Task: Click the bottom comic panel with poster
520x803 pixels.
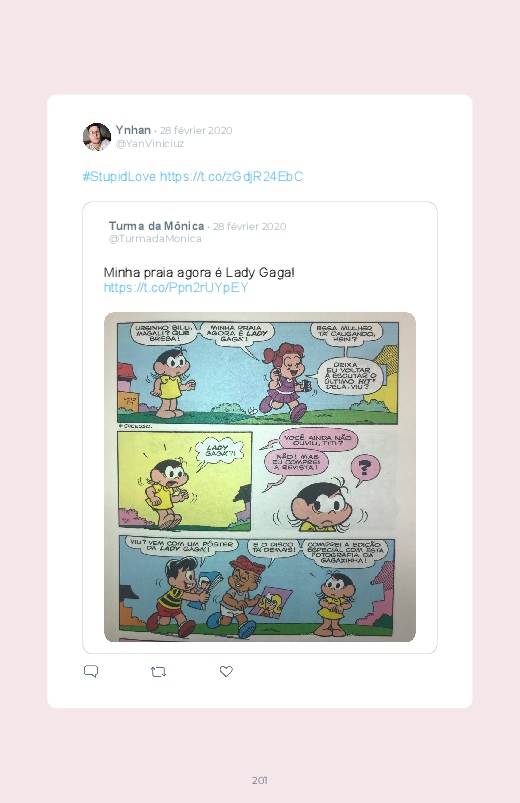Action: coord(257,585)
